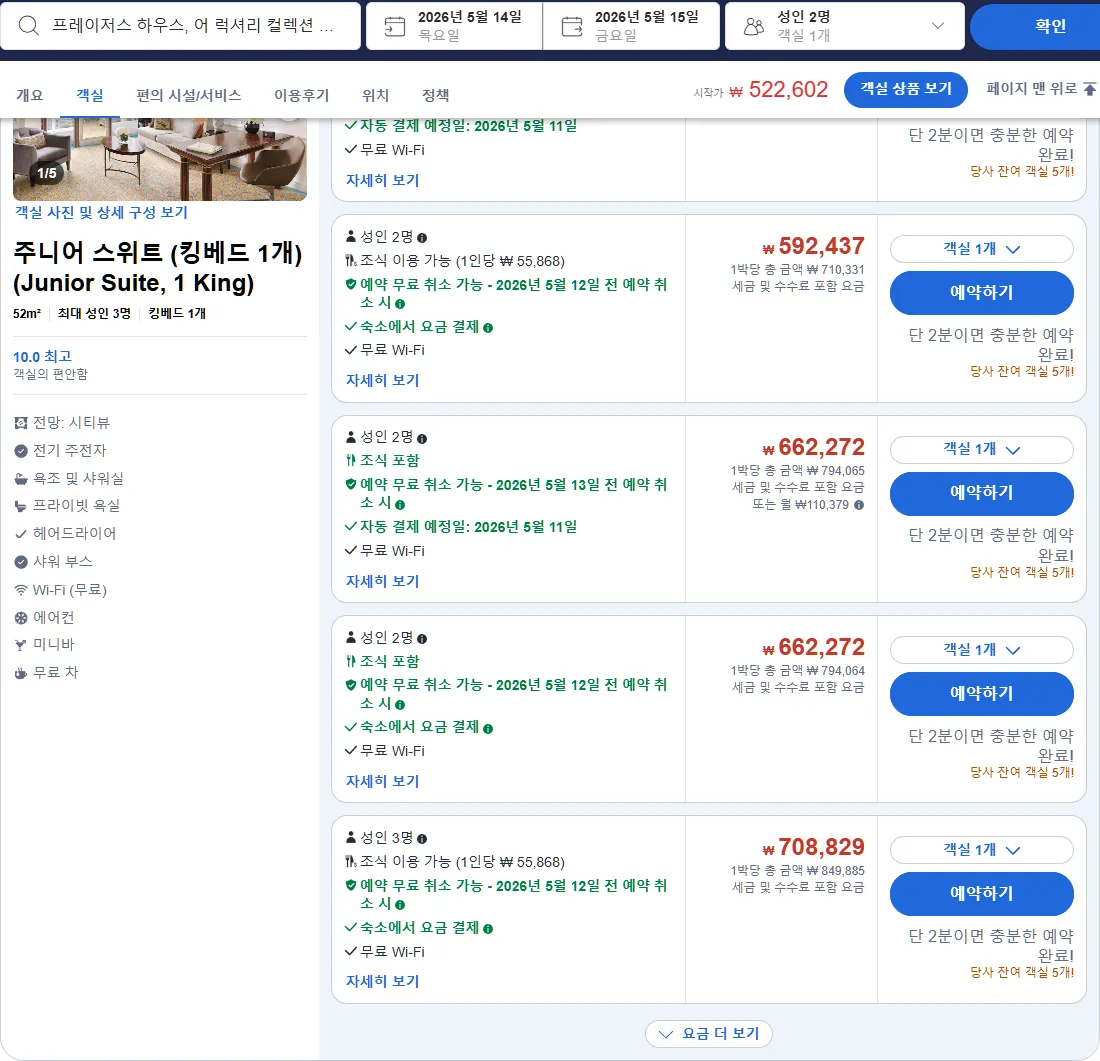Open the check-out calendar icon
The image size is (1100, 1061).
coord(572,27)
